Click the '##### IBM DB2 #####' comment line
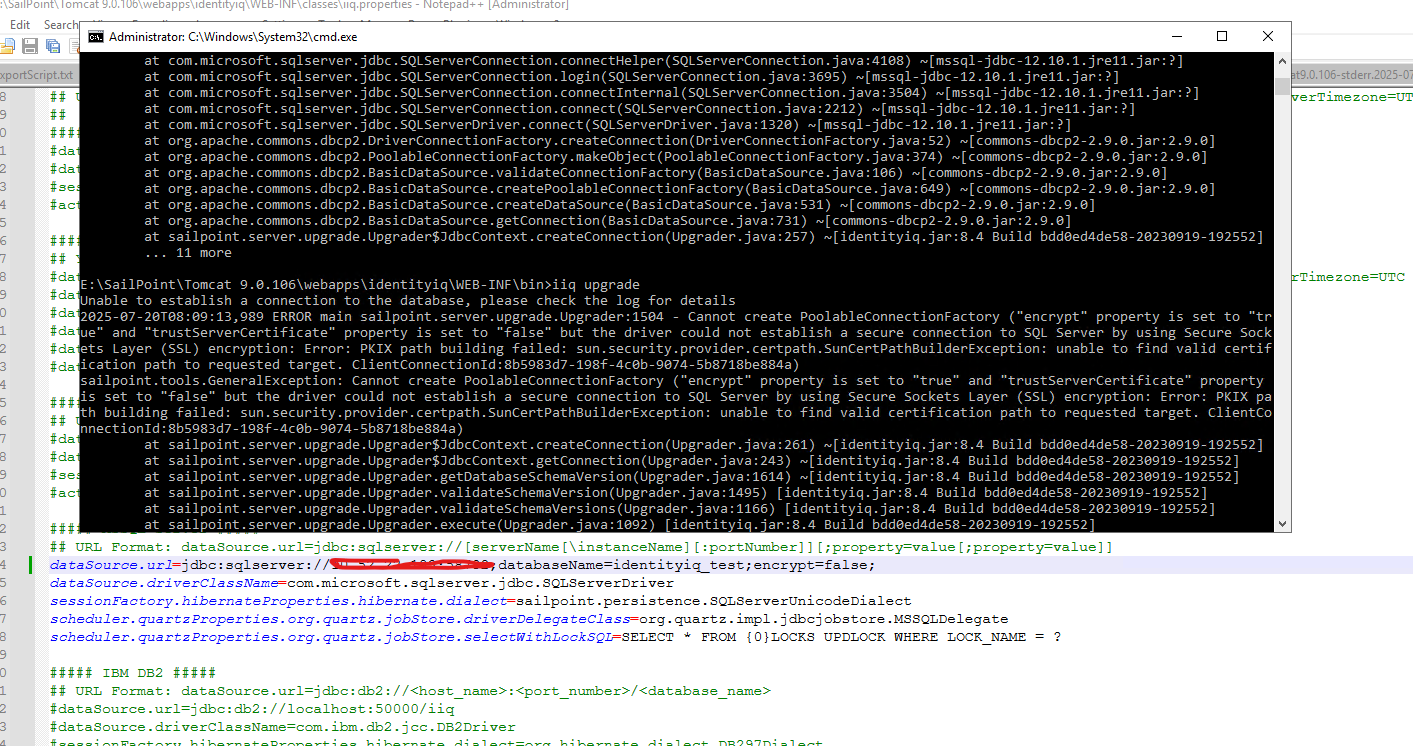 click(133, 673)
